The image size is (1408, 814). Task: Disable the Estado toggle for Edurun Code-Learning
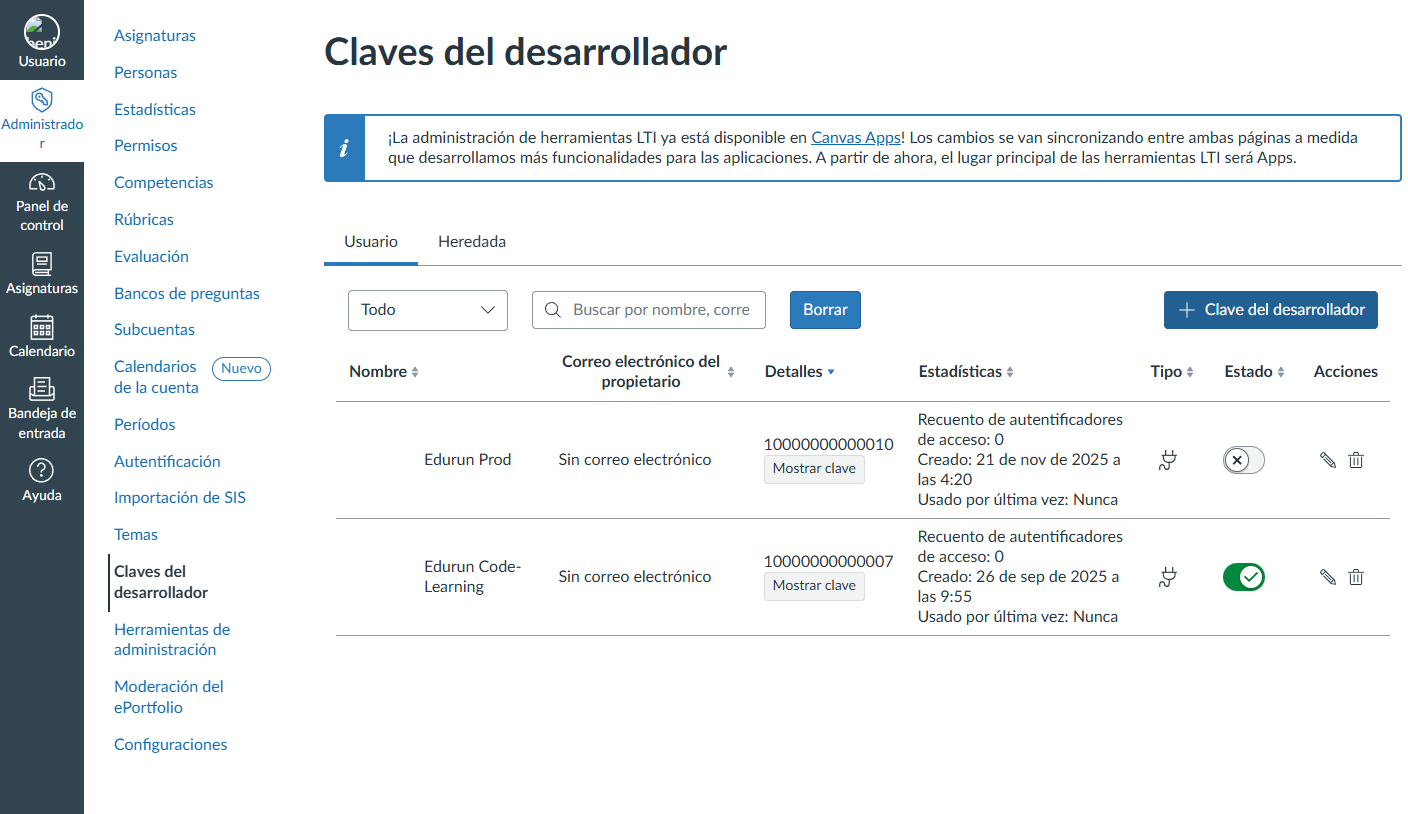pyautogui.click(x=1243, y=576)
